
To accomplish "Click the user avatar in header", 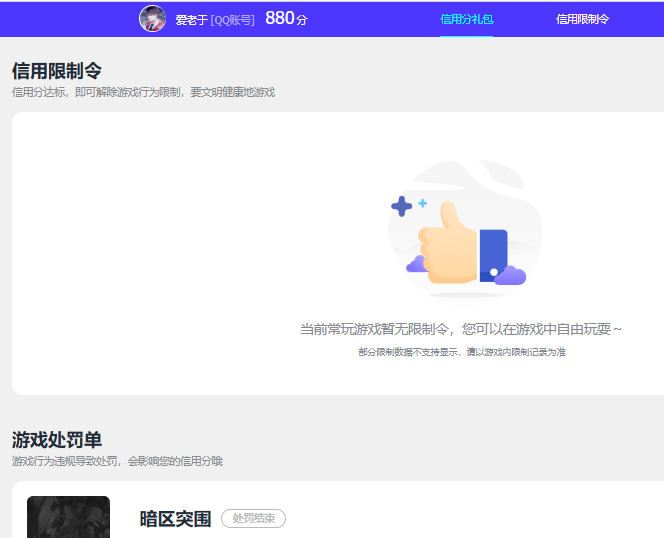I will [x=152, y=19].
